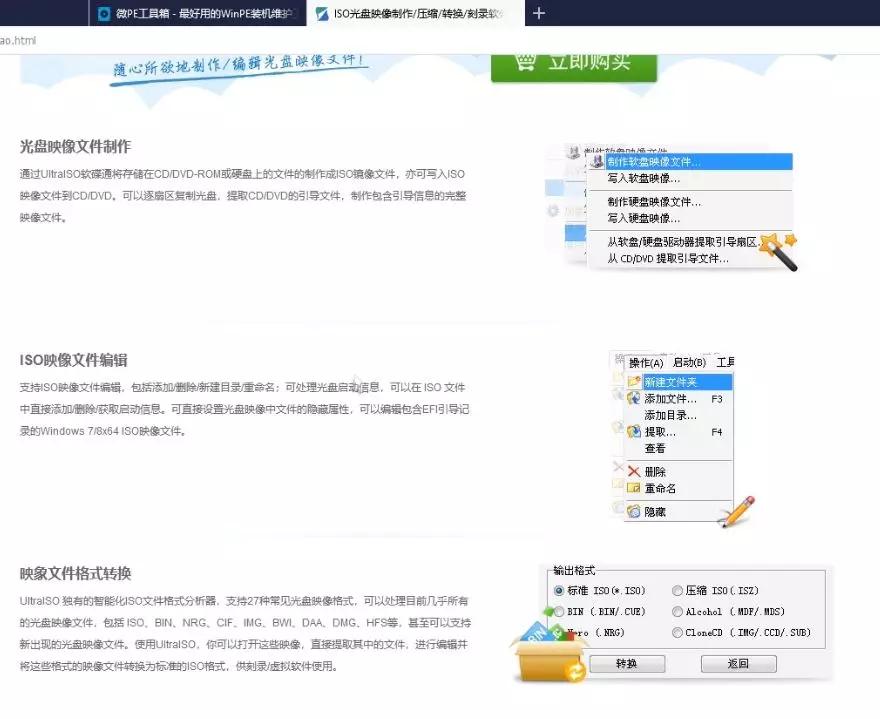Click the new tab plus button

[x=538, y=14]
